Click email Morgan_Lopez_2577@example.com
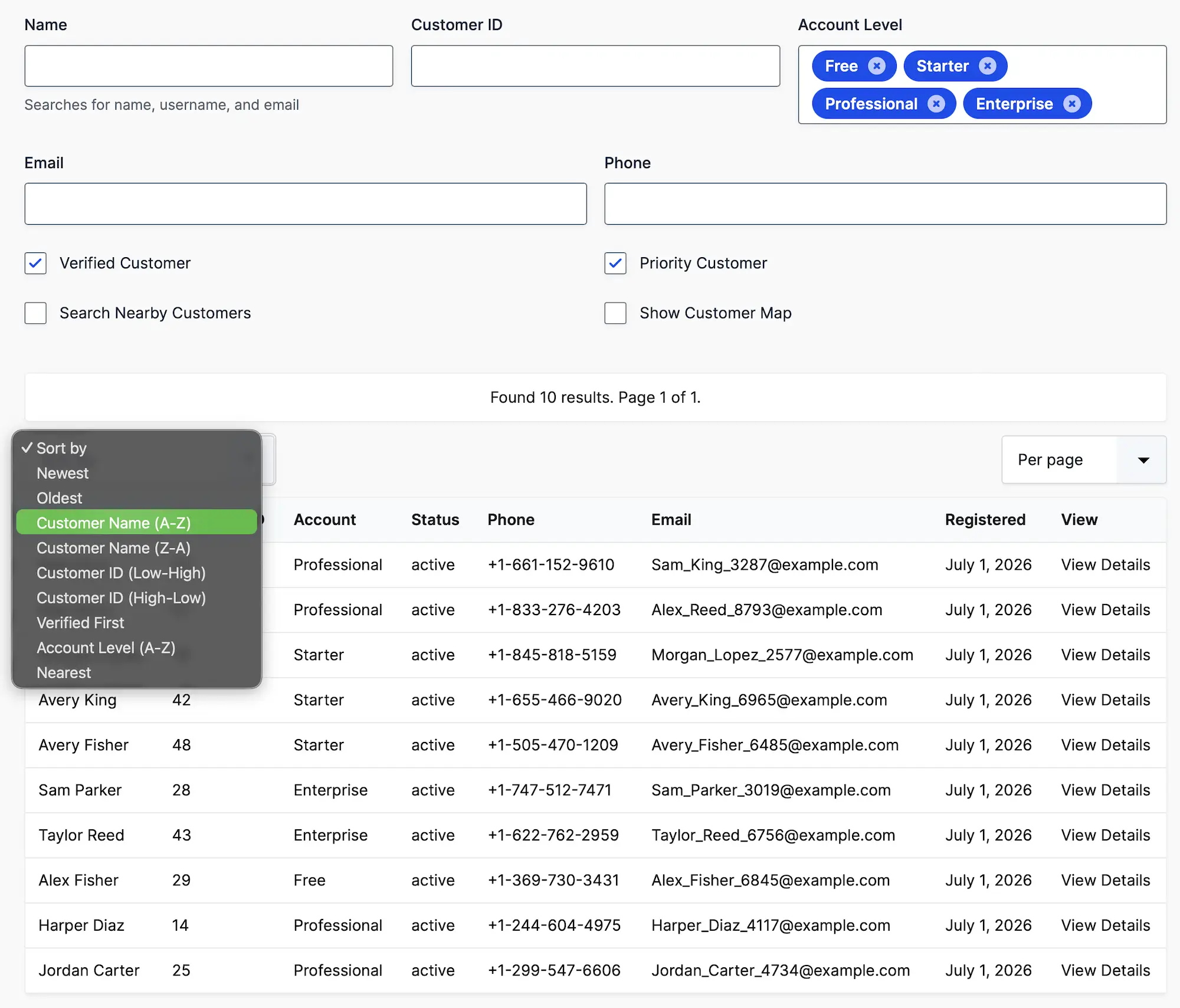Viewport: 1180px width, 1008px height. (782, 655)
